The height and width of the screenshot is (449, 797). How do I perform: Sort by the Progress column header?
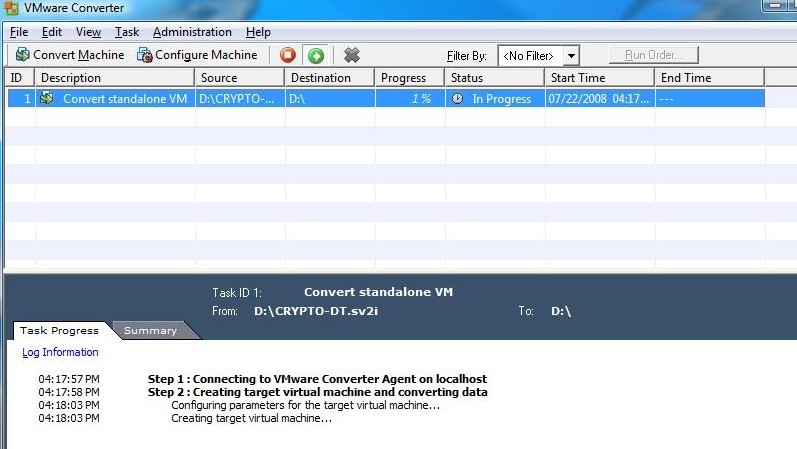(x=410, y=78)
